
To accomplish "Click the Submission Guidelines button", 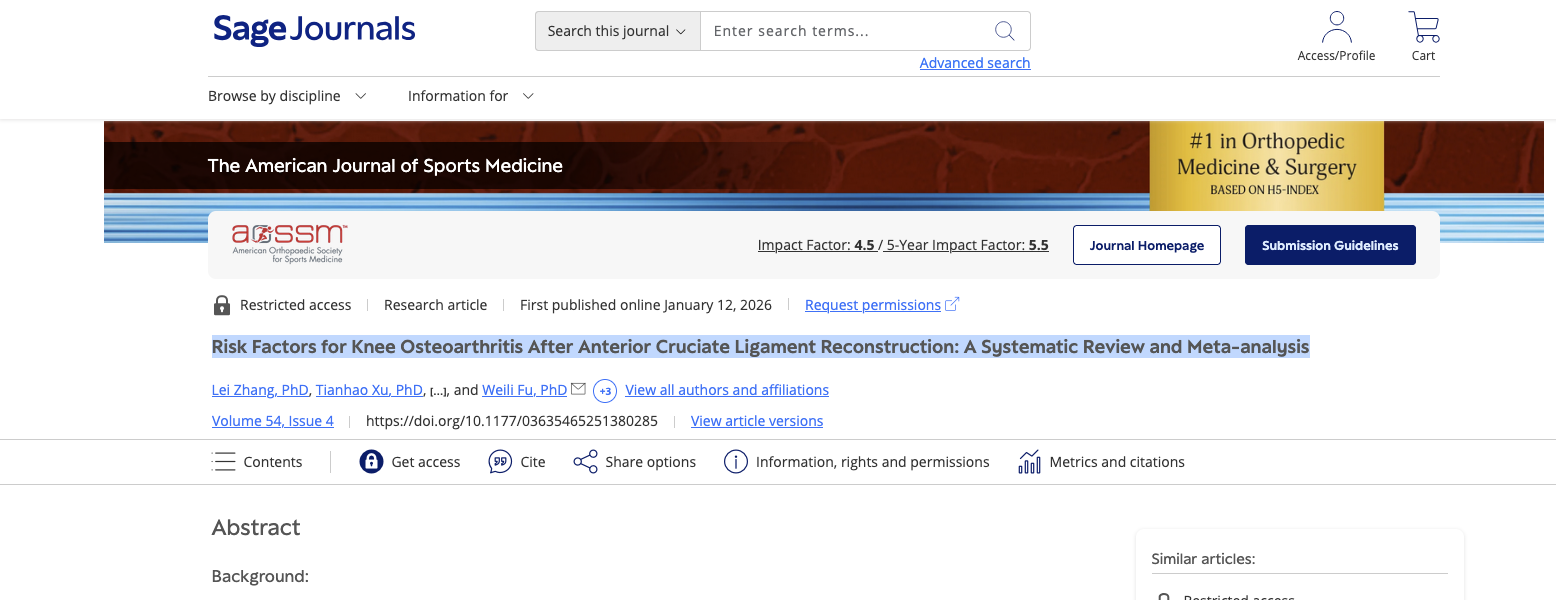I will (x=1329, y=245).
